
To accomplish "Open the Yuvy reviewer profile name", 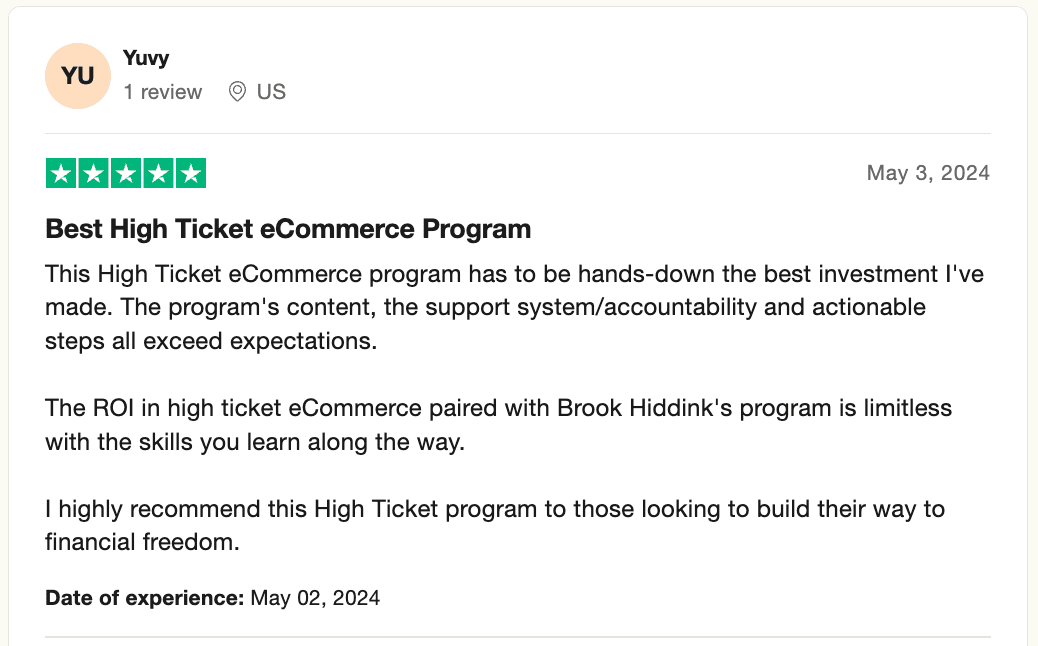I will point(144,58).
